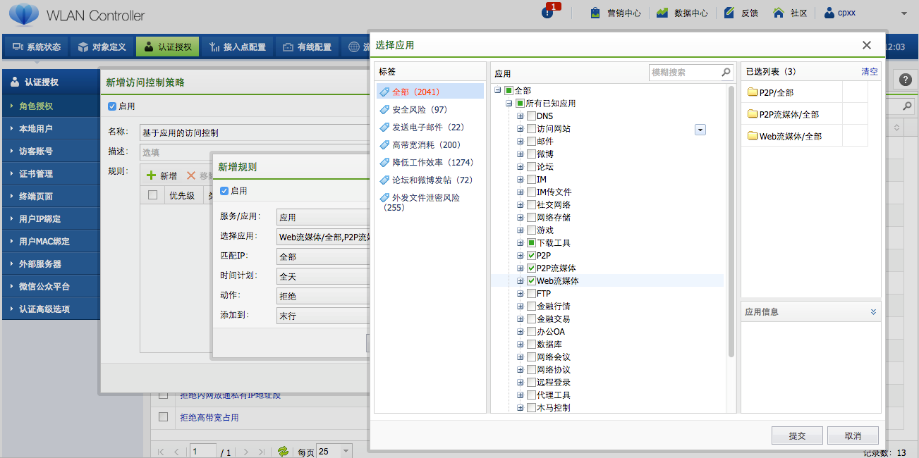
Task: Uncheck the P2P application checkbox
Action: [x=531, y=255]
